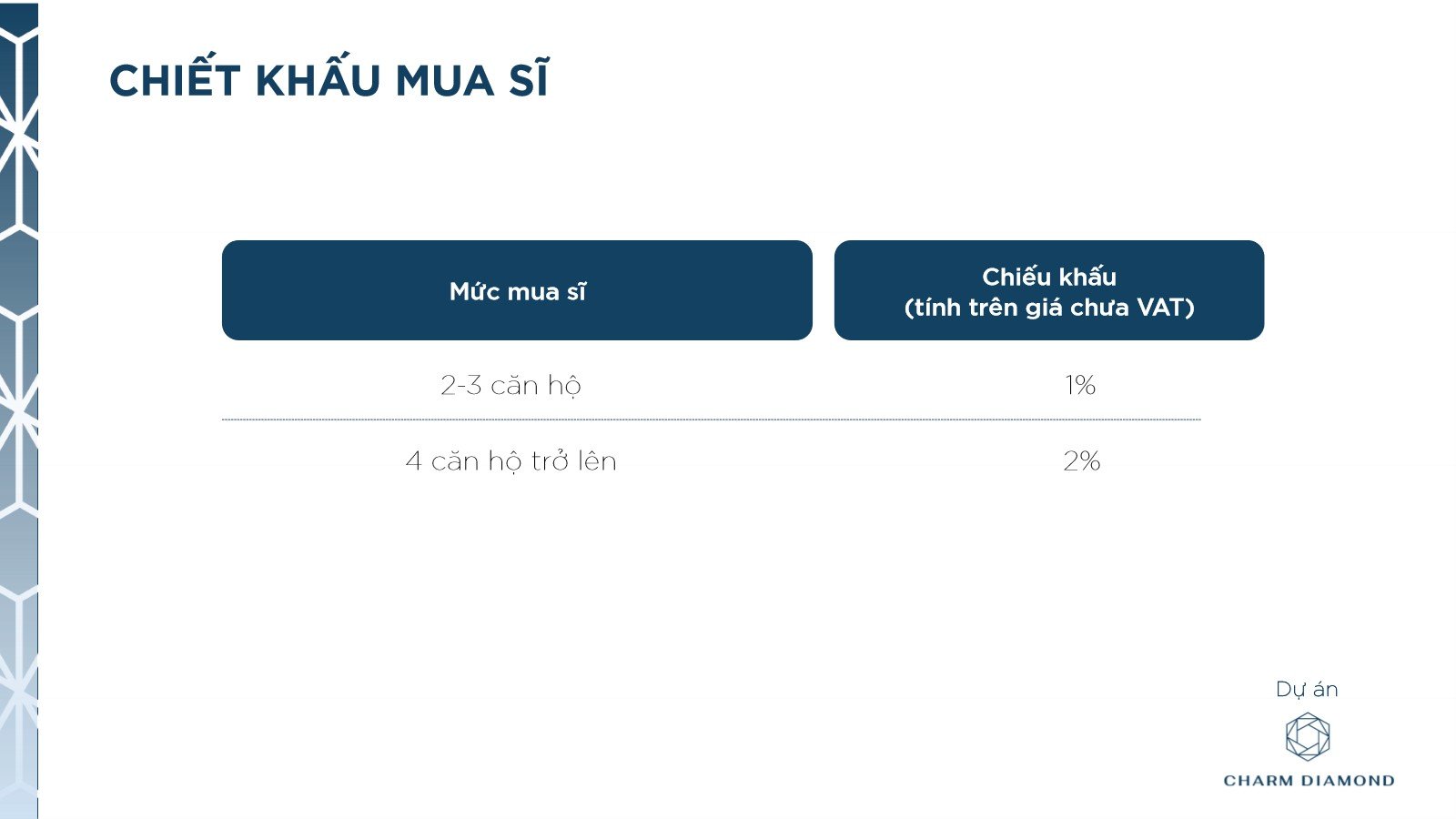The height and width of the screenshot is (819, 1456).
Task: Click the word "SĨ" in the slide title
Action: pos(529,82)
